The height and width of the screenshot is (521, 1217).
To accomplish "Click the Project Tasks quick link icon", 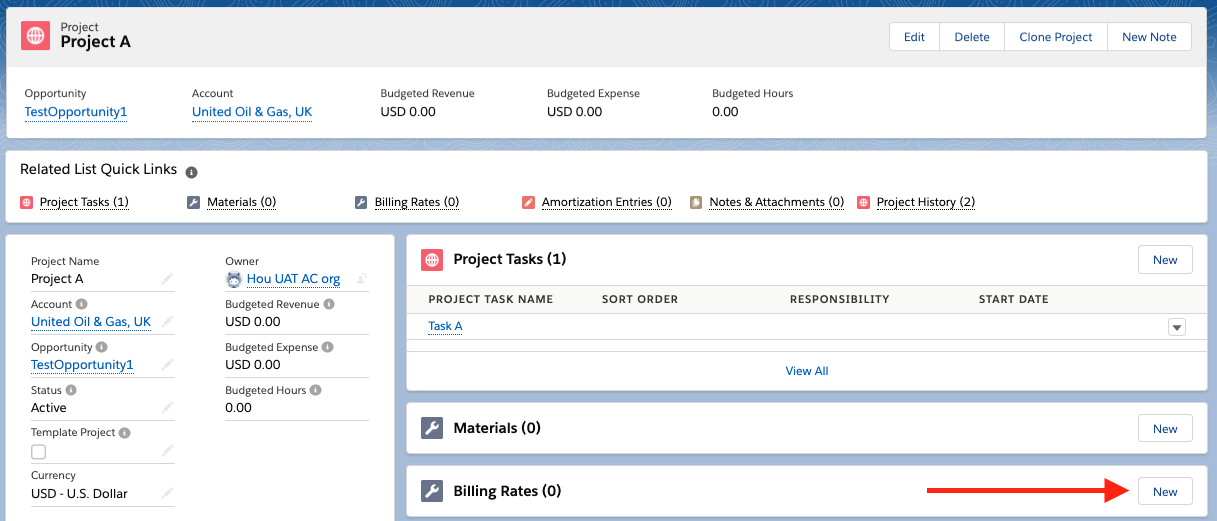I will tap(26, 202).
